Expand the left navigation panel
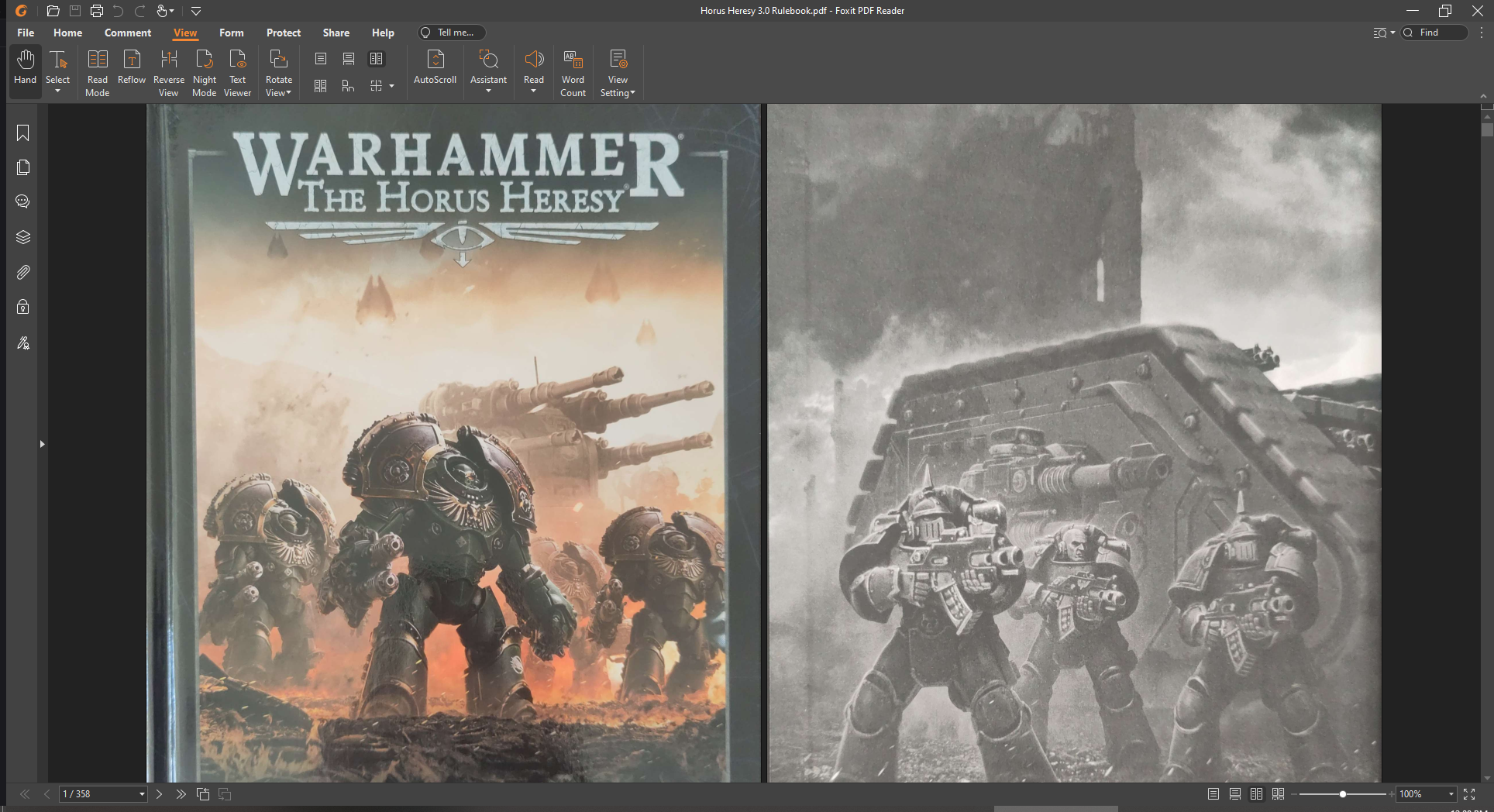This screenshot has width=1494, height=812. pos(42,444)
